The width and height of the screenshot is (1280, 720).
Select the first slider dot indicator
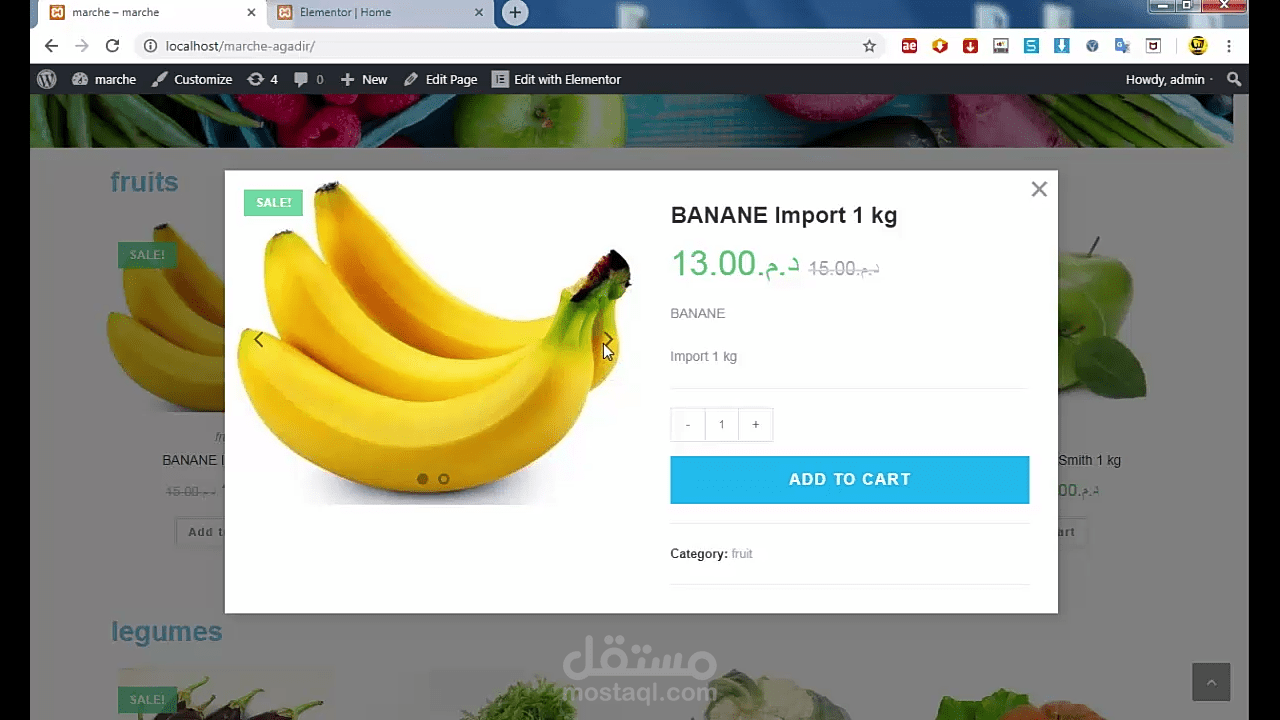pyautogui.click(x=422, y=479)
